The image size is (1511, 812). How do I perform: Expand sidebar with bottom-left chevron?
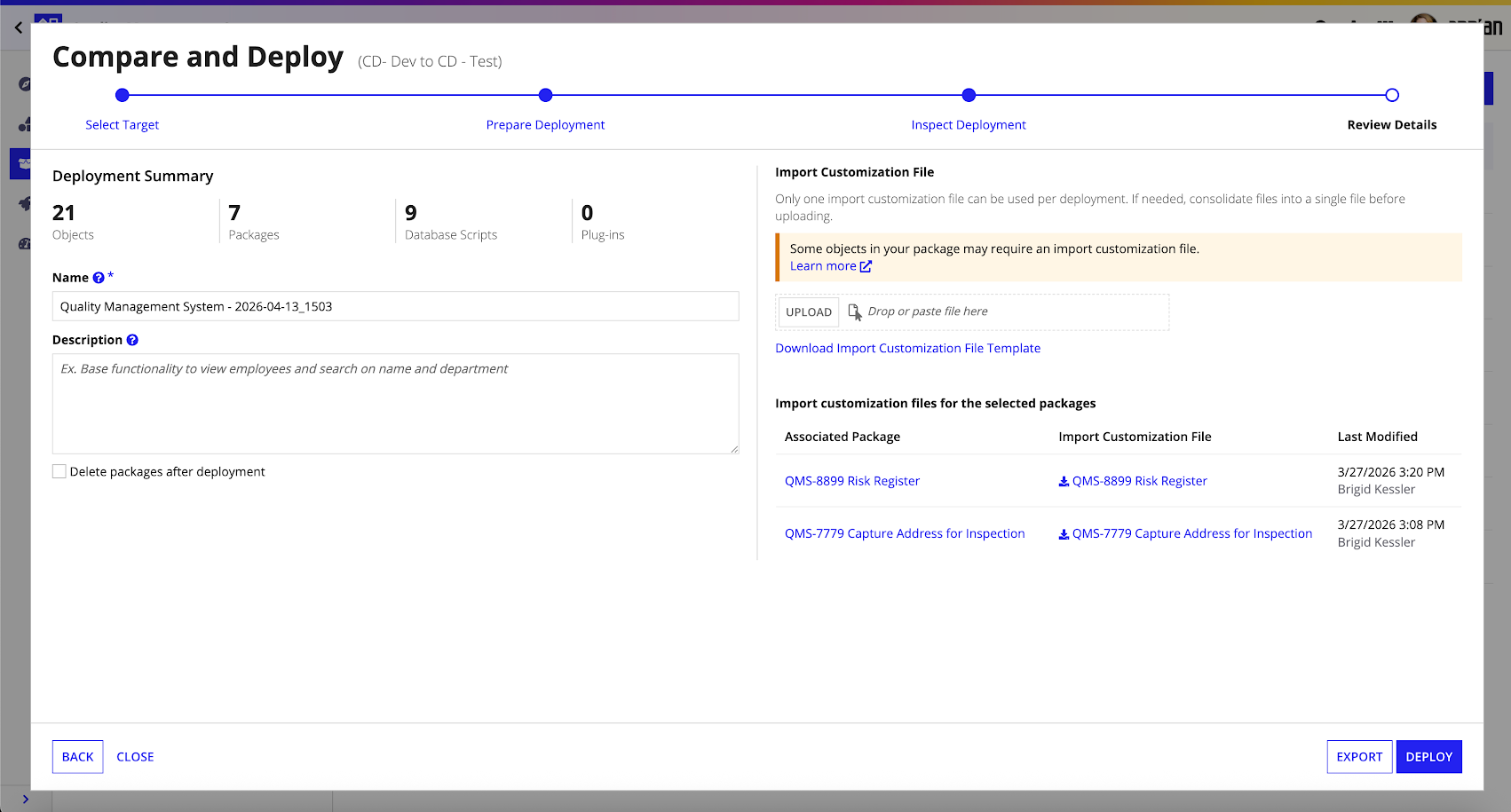pos(25,800)
